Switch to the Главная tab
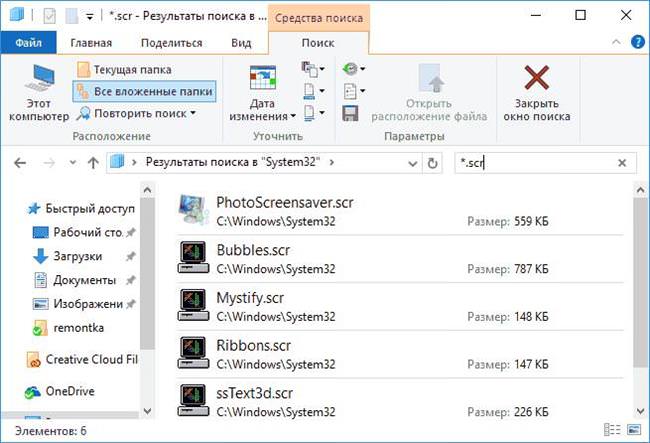The image size is (650, 443). [91, 43]
